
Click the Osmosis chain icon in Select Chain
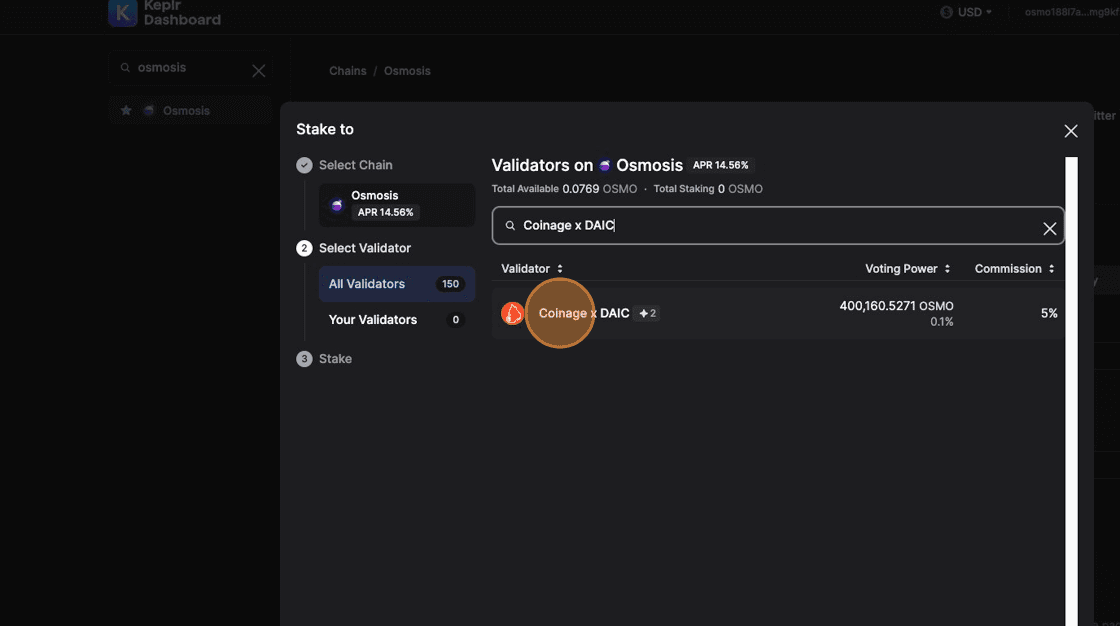(337, 205)
